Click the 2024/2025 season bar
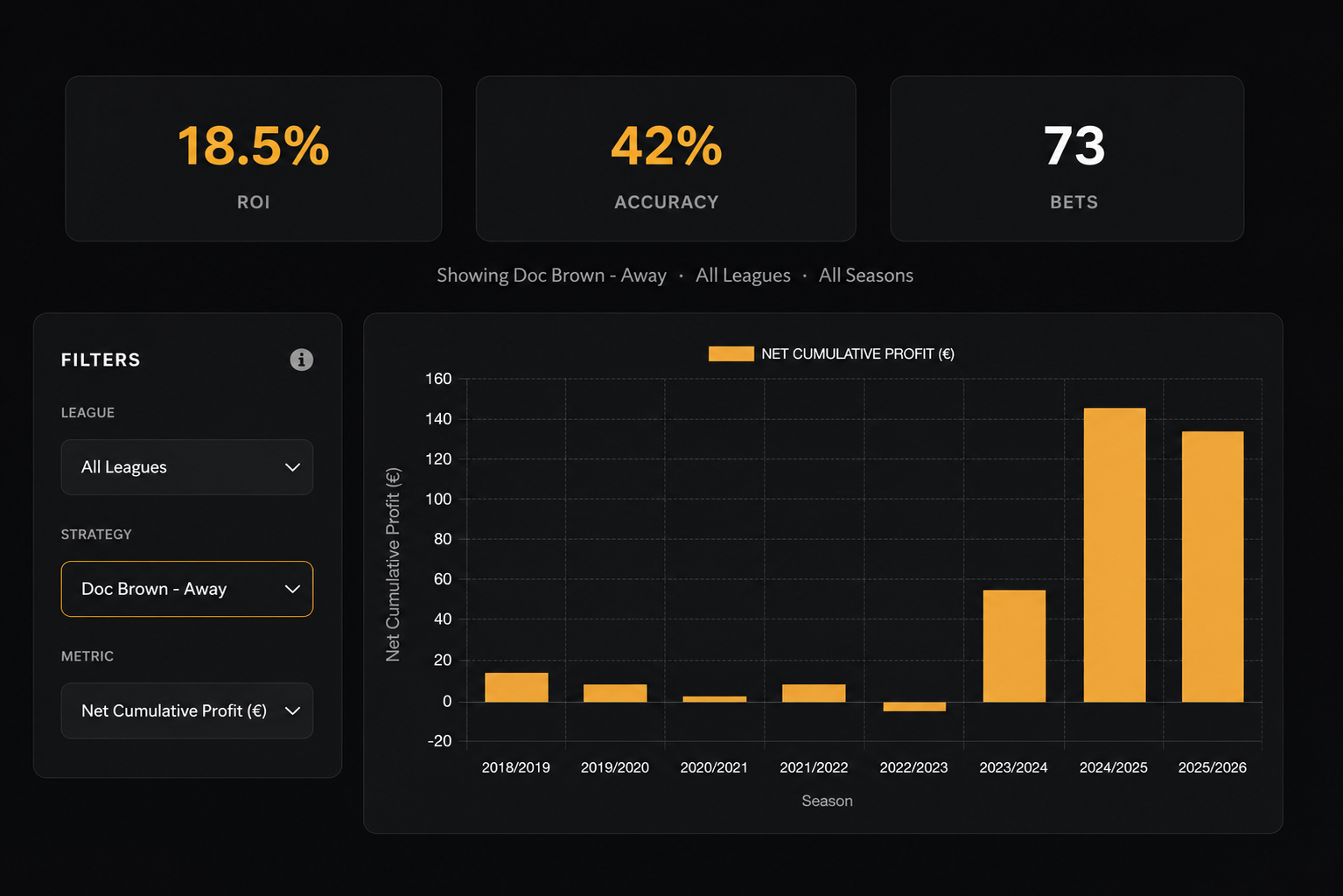1343x896 pixels. coord(1115,555)
